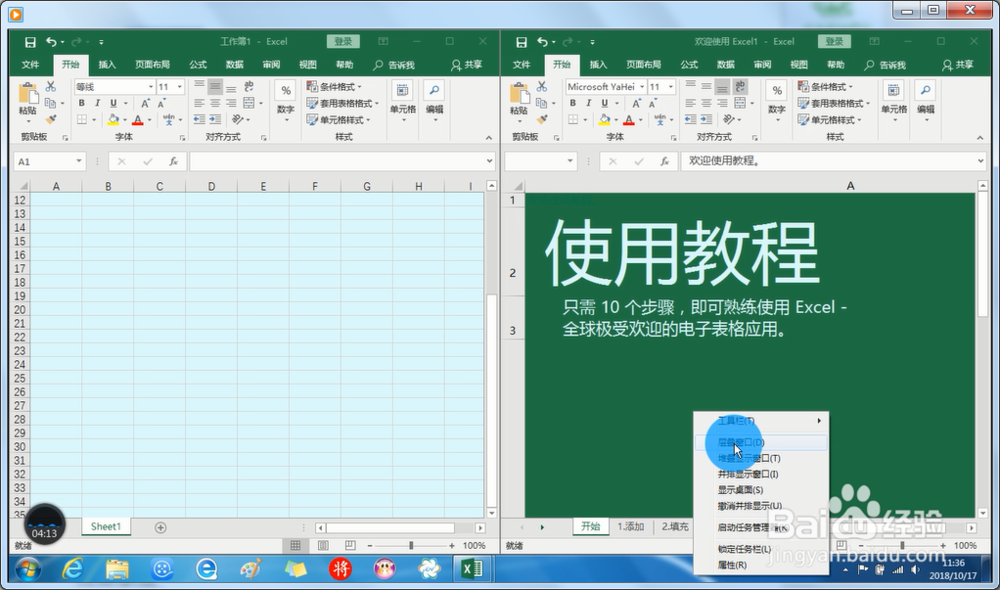The image size is (1000, 590).
Task: Click the Windows Start button
Action: pos(28,569)
